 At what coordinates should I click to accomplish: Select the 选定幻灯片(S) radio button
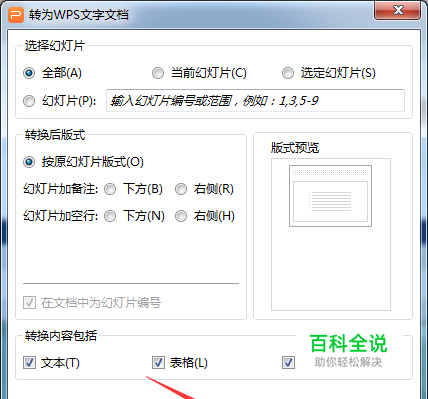coord(288,73)
